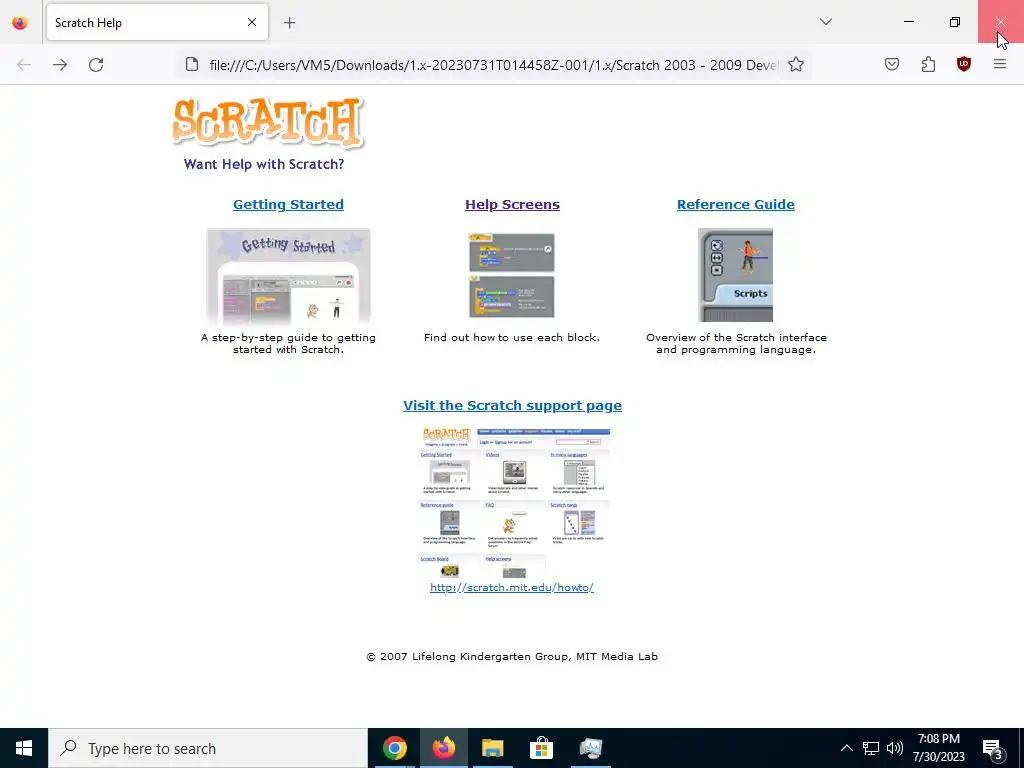Open the scratch.mit.edu/howto/ URL link
1024x768 pixels.
tap(511, 587)
